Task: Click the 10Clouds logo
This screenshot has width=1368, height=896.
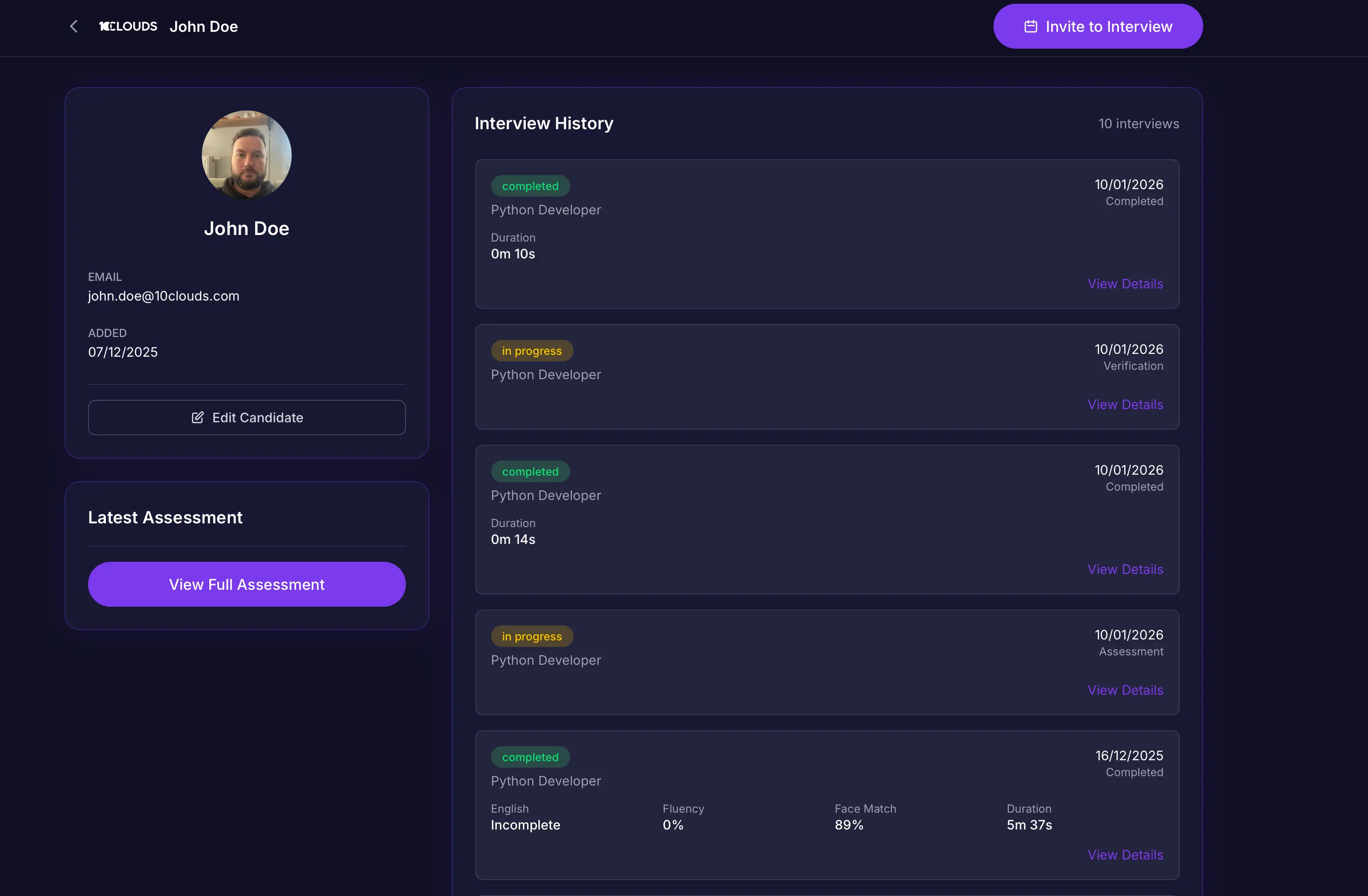Action: [x=128, y=26]
